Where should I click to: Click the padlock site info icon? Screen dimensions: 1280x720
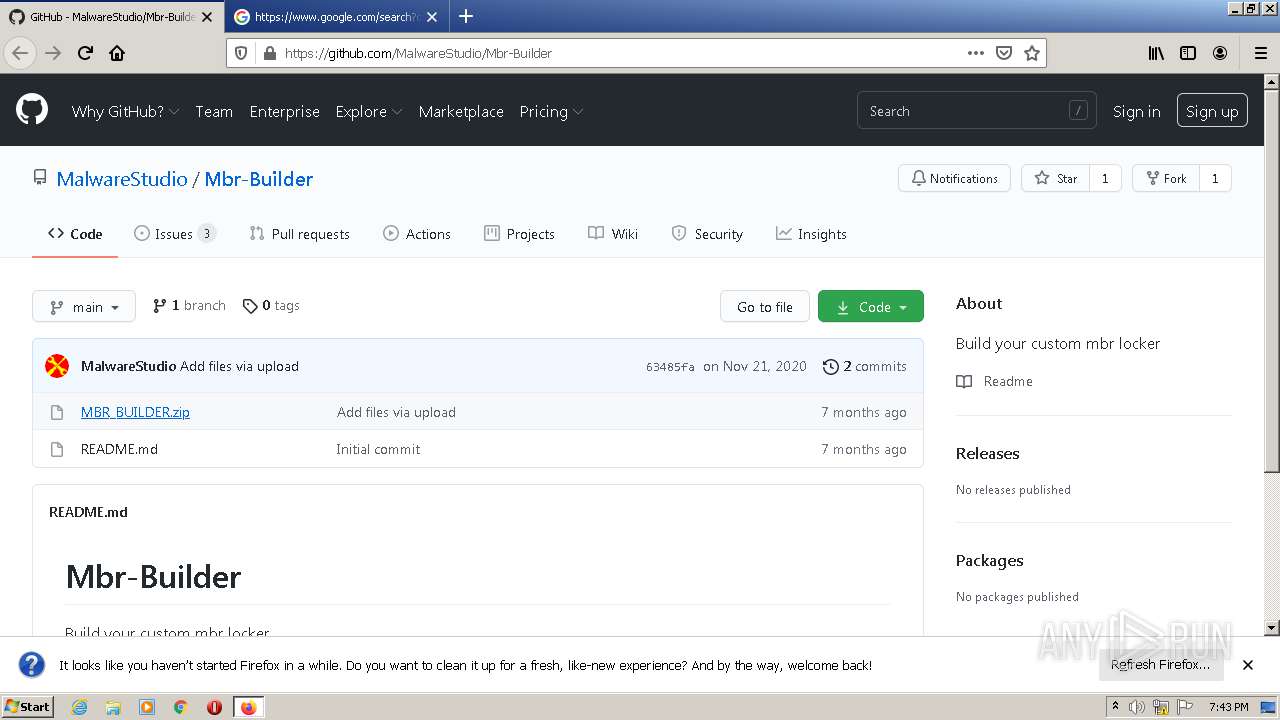coord(268,53)
